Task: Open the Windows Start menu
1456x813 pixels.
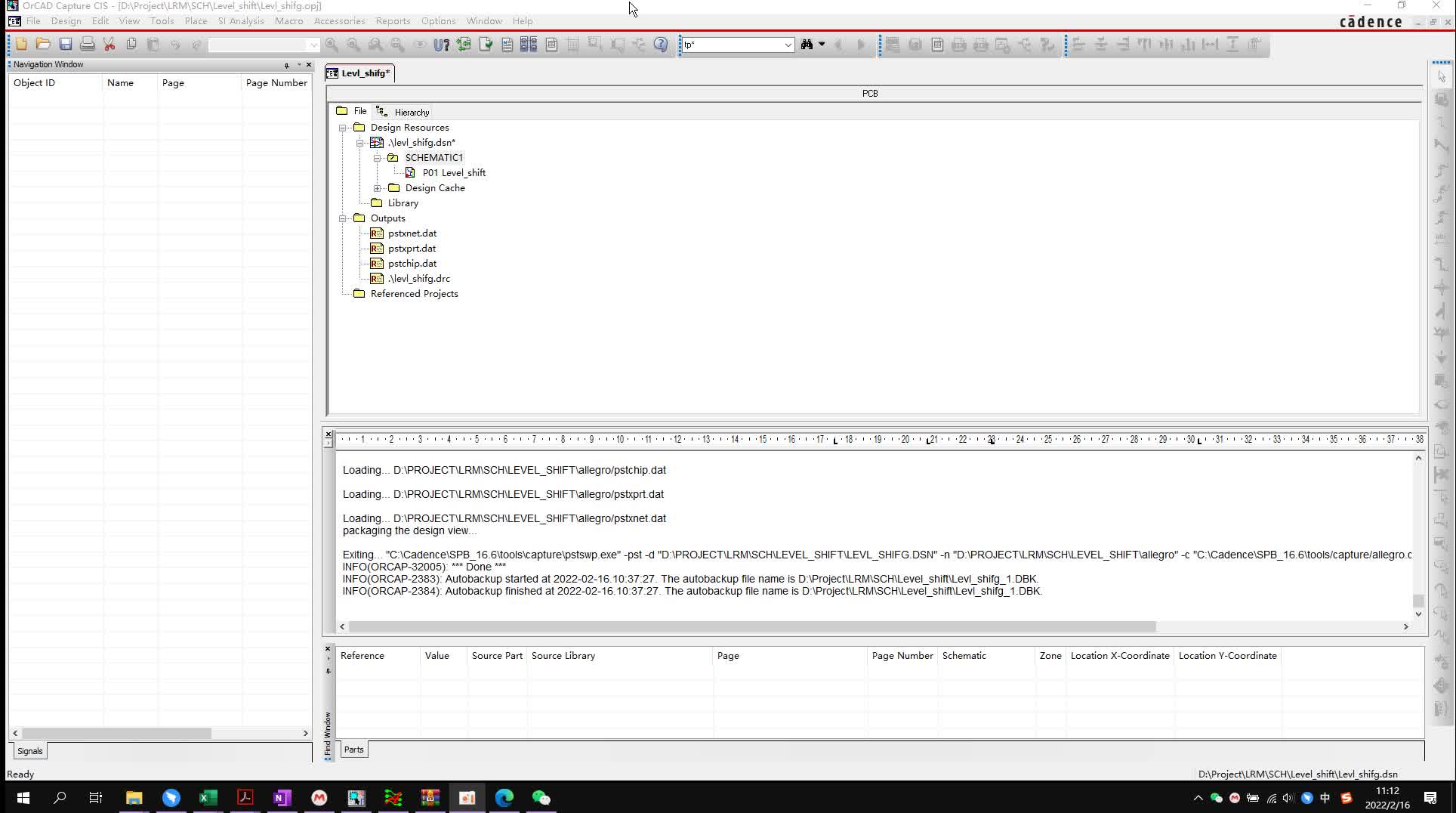Action: [x=23, y=798]
